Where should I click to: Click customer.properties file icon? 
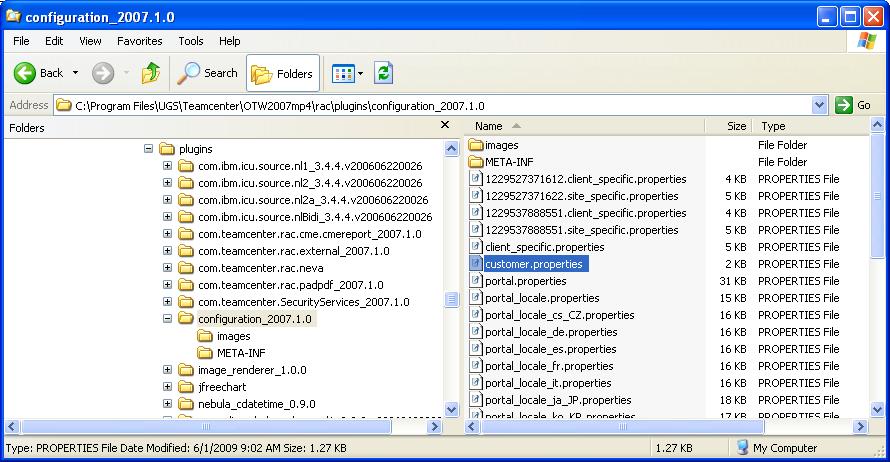click(476, 264)
